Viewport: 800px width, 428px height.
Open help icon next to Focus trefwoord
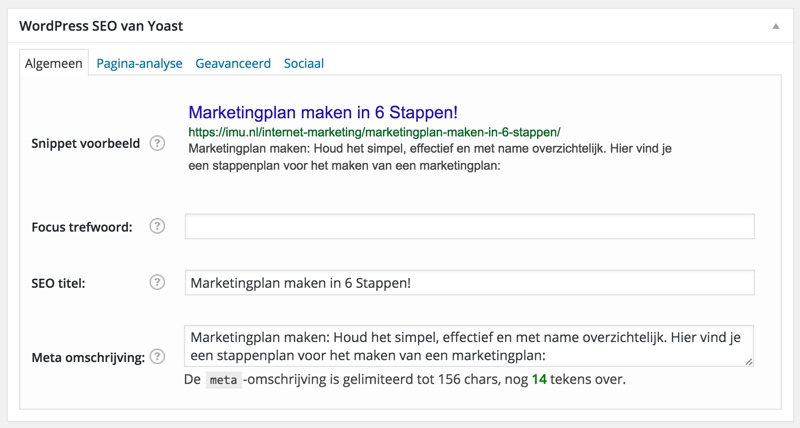tap(157, 226)
